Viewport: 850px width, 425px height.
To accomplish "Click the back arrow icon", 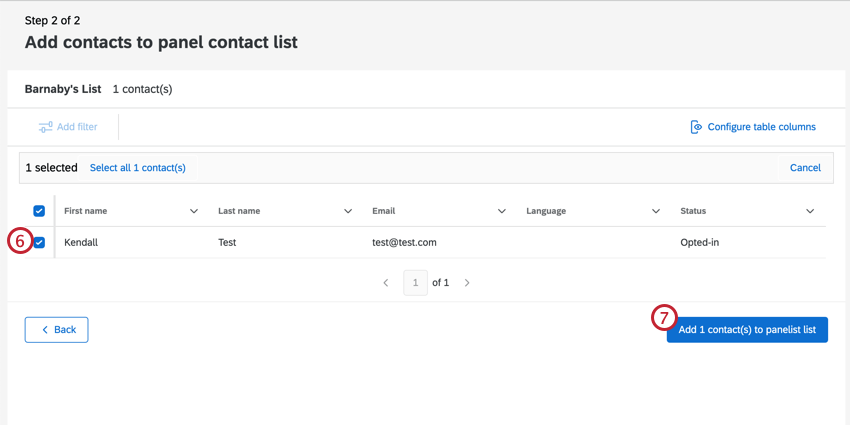I will click(44, 330).
